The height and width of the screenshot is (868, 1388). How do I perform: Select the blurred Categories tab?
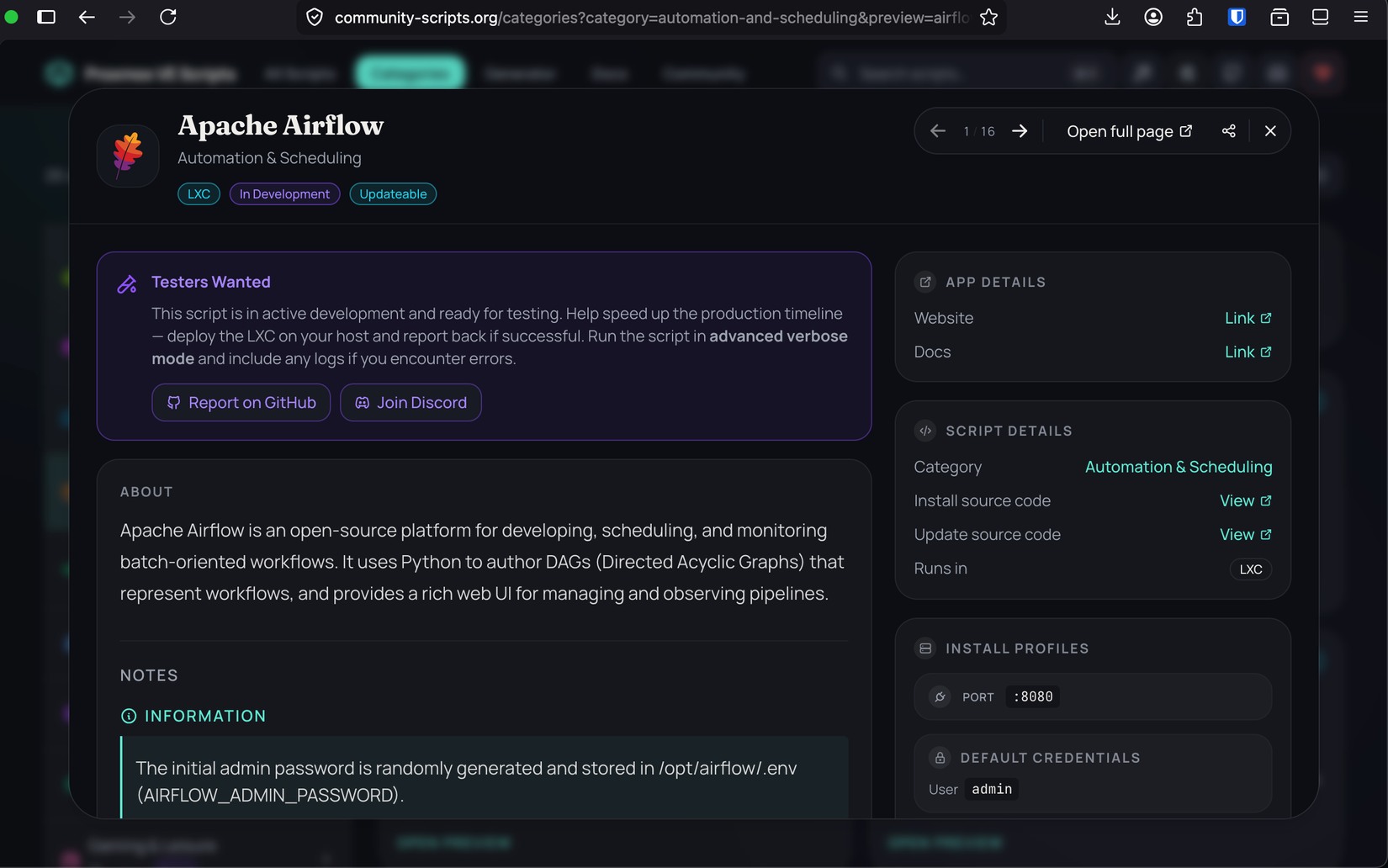click(410, 74)
